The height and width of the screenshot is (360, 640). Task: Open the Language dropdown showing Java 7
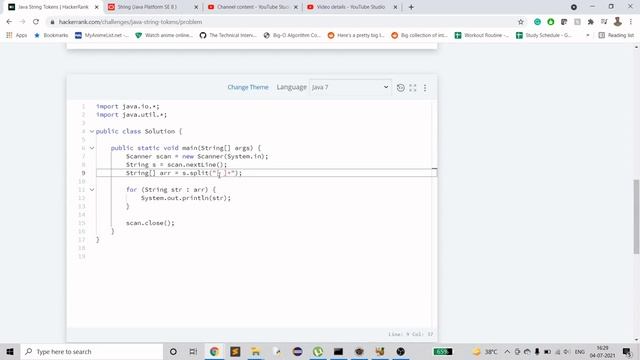coord(350,87)
